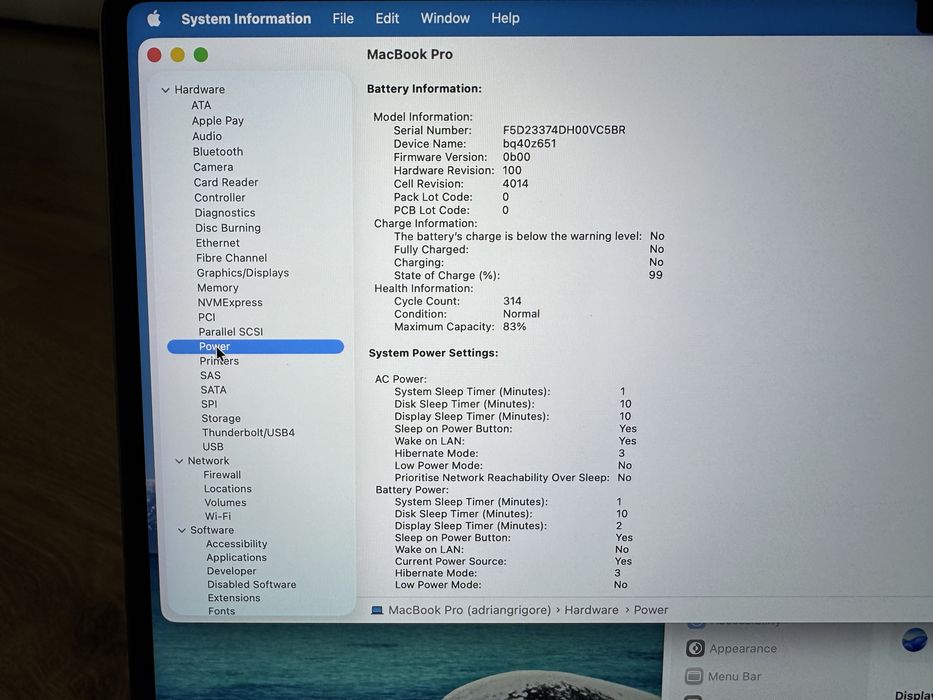Click the Condition value Normal
Viewport: 933px width, 700px height.
[x=521, y=314]
